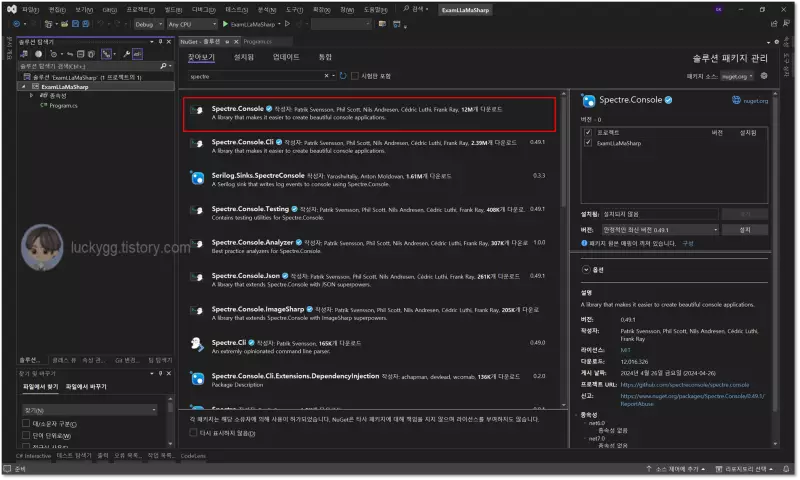Image resolution: width=800 pixels, height=480 pixels.
Task: Open the github.com project URL link
Action: pos(684,385)
